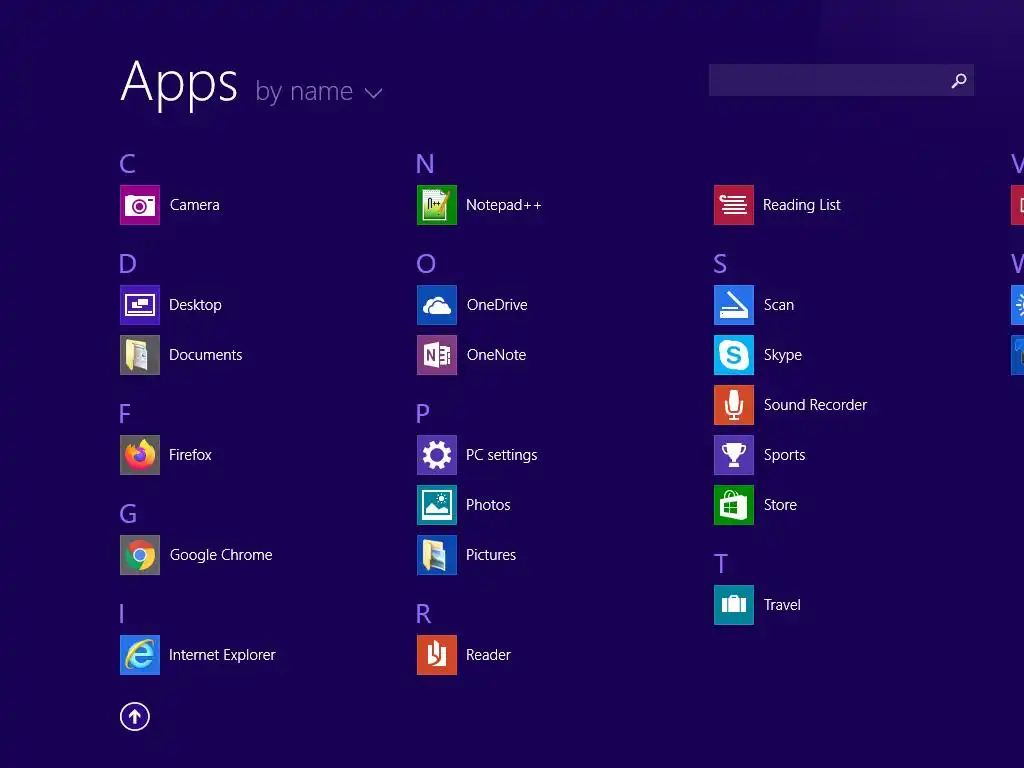This screenshot has height=768, width=1024.
Task: Select the N group letter header
Action: 425,164
